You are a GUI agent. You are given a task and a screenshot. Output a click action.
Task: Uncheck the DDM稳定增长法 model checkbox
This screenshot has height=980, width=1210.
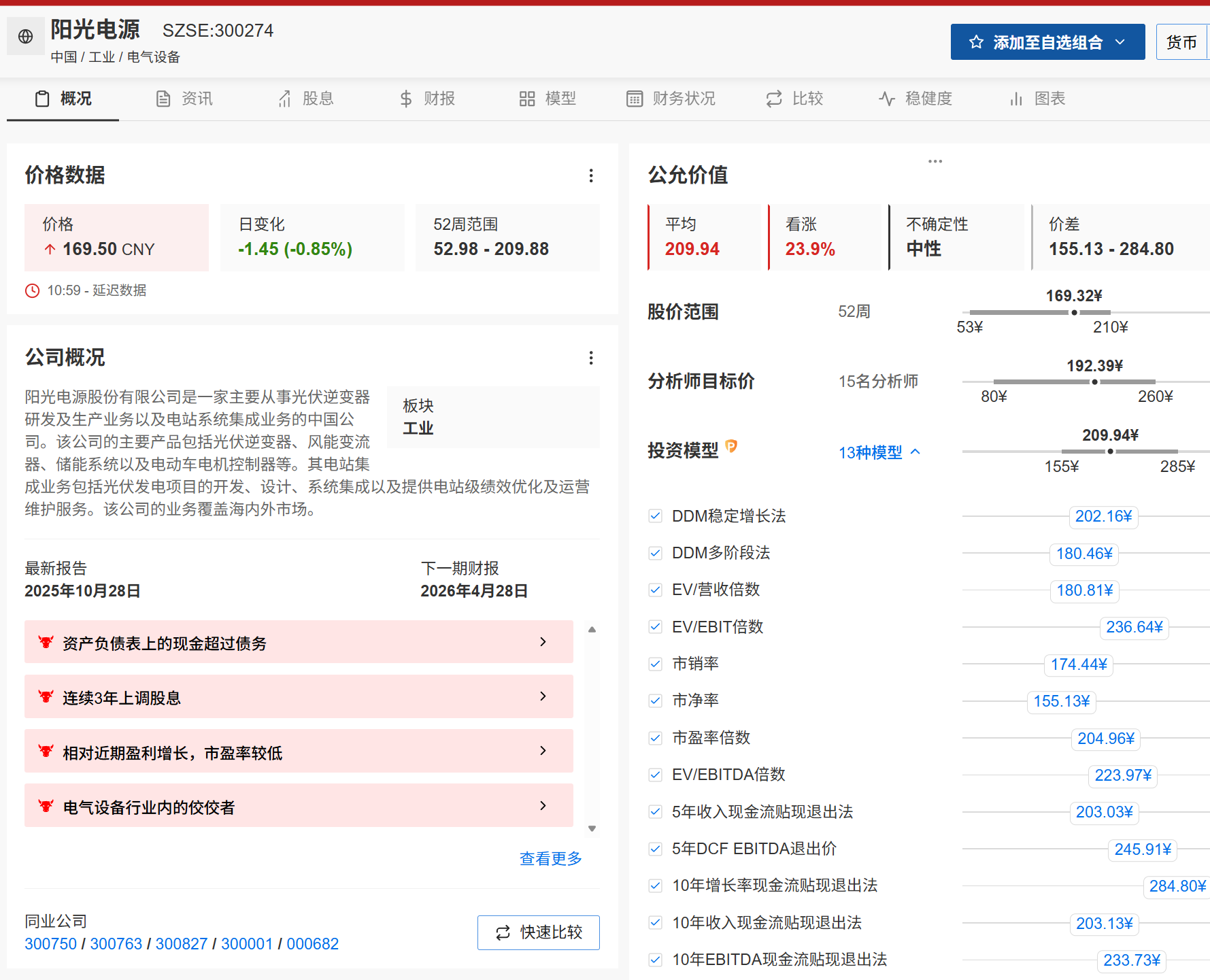(x=655, y=516)
